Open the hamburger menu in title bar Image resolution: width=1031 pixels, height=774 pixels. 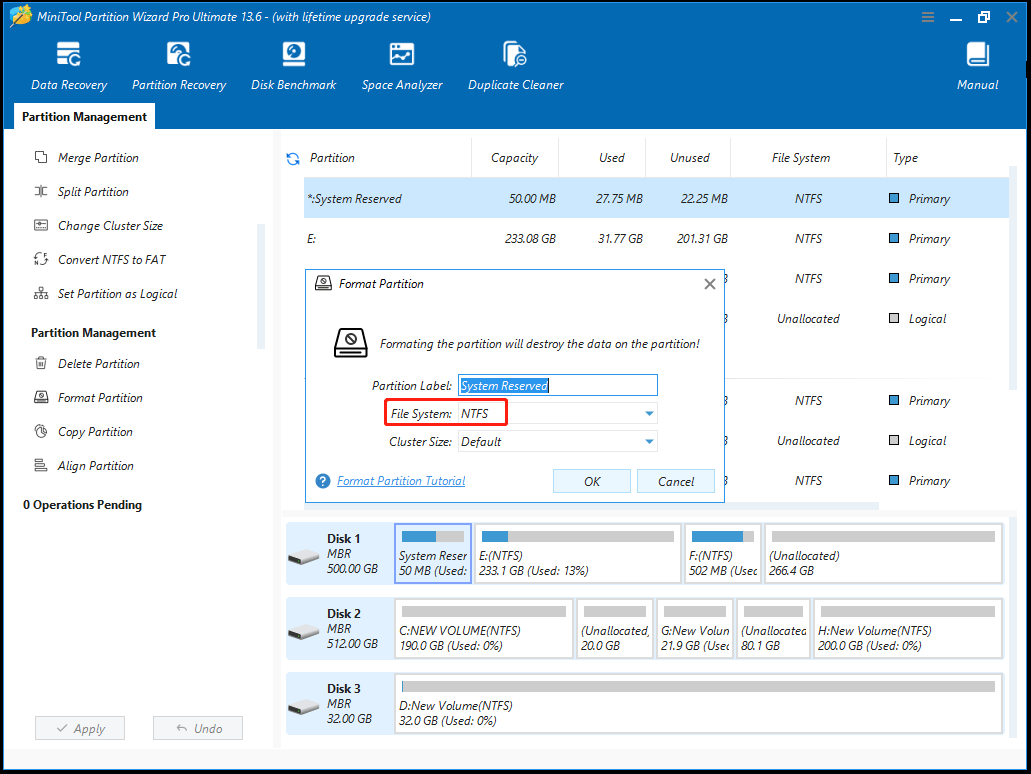[928, 17]
